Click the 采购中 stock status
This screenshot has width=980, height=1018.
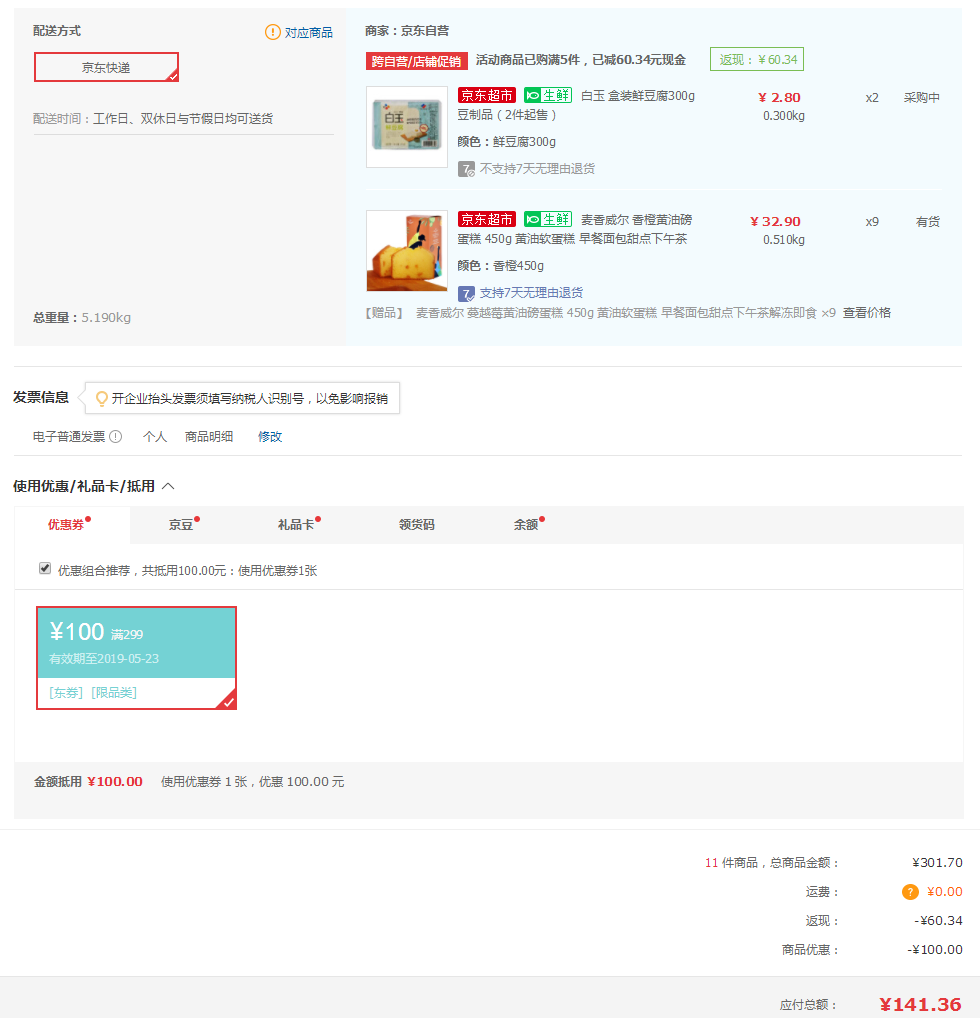[922, 97]
